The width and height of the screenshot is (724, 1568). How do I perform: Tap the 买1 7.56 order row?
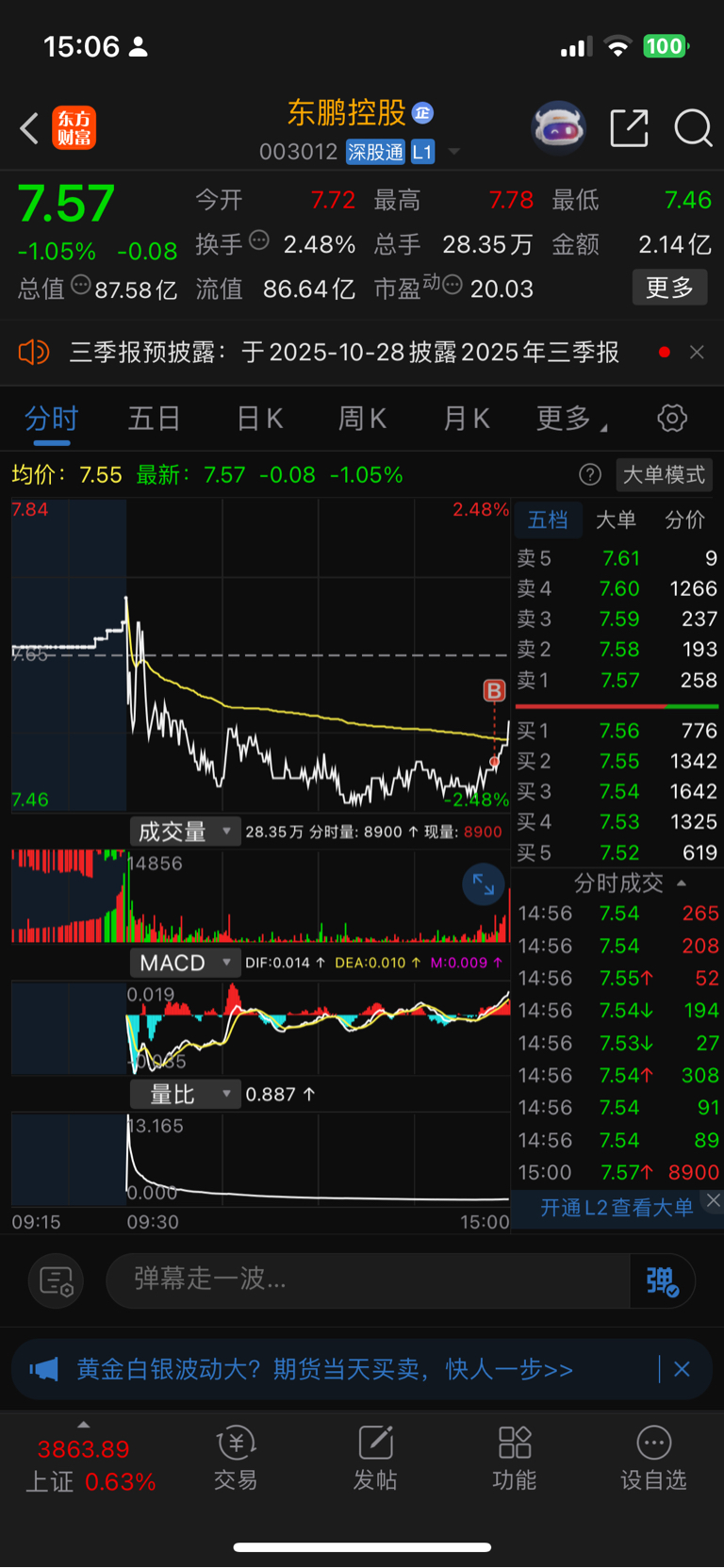click(617, 731)
